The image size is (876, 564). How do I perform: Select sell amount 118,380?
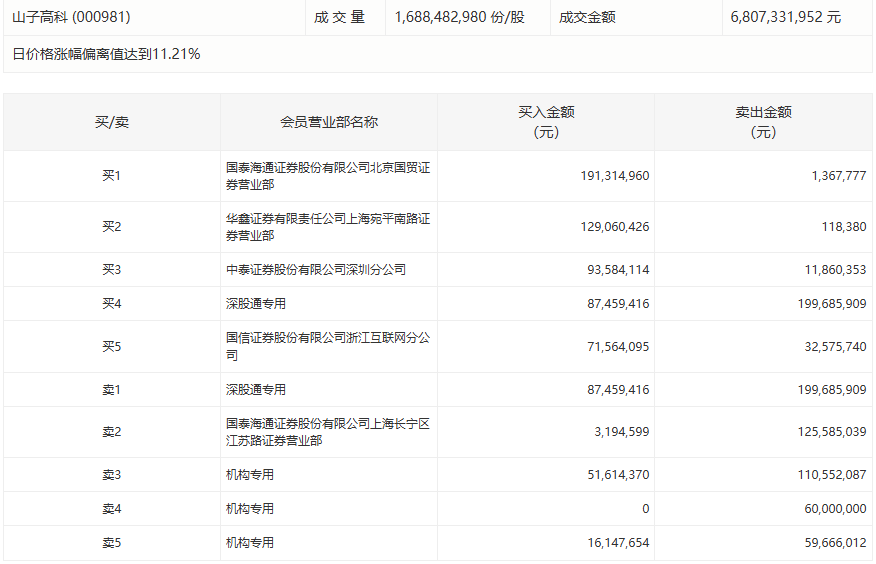click(844, 227)
